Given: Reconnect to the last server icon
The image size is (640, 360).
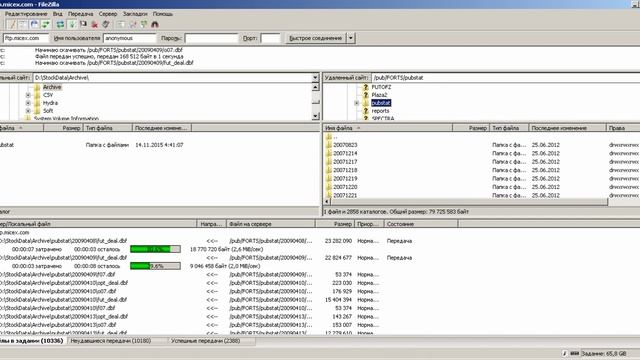Looking at the screenshot, I should pos(106,24).
